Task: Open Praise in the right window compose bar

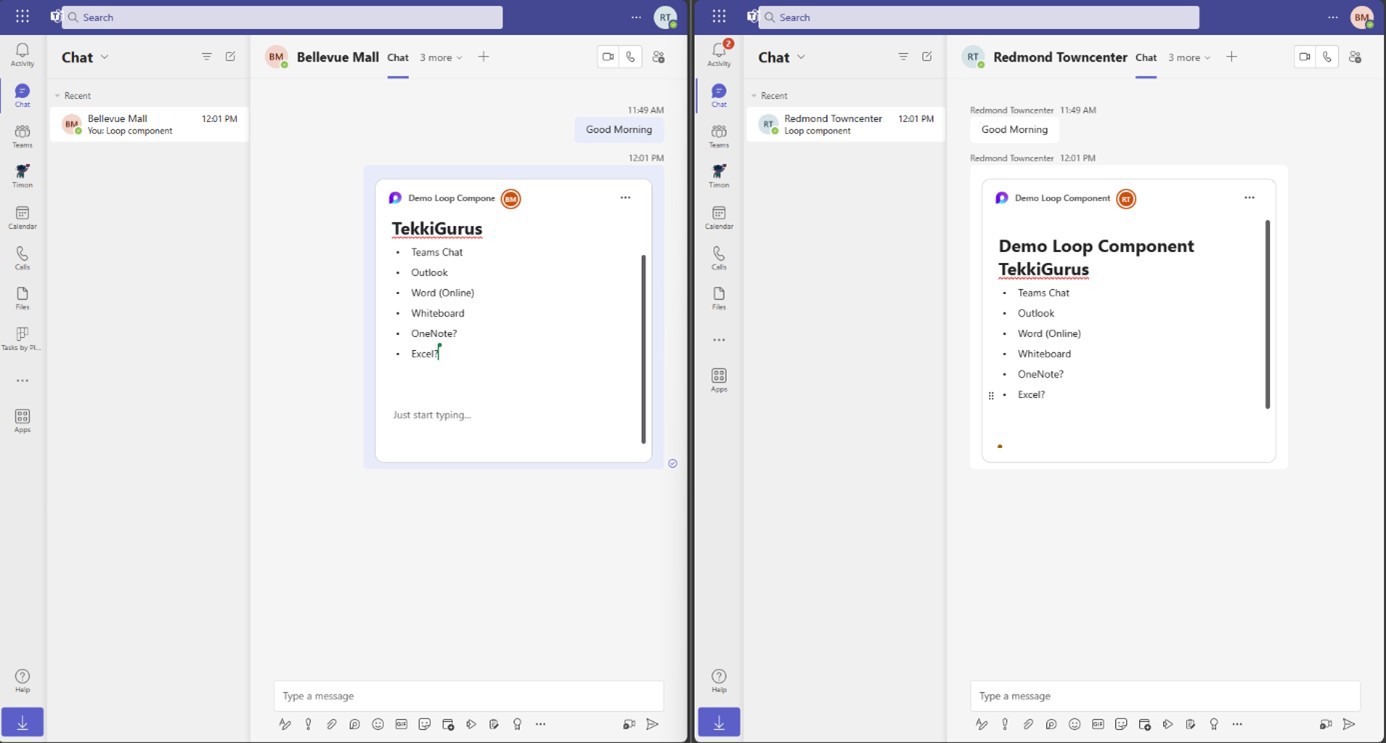Action: click(x=1214, y=724)
